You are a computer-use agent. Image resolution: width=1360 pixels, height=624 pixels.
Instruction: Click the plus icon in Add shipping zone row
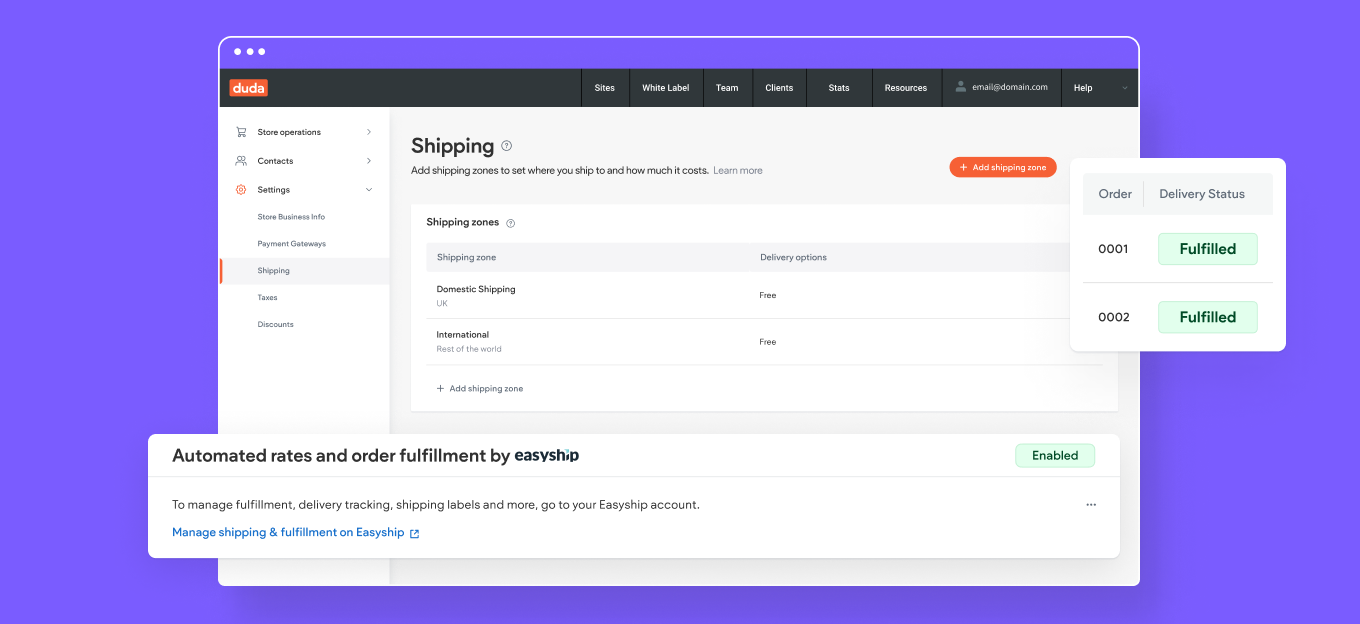pyautogui.click(x=440, y=388)
